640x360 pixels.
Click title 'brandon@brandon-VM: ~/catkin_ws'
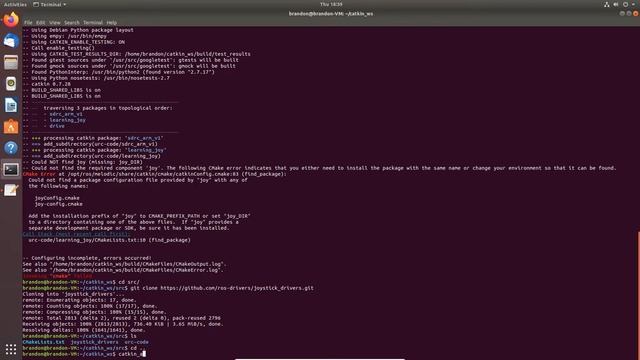click(331, 13)
